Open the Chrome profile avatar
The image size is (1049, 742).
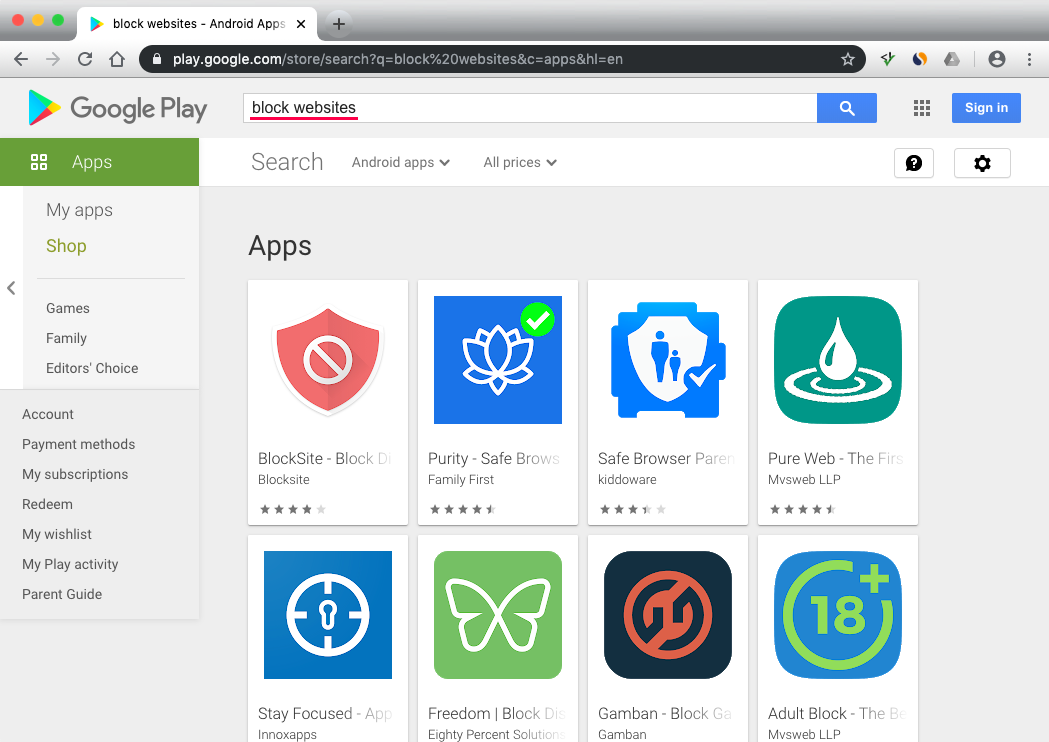(x=997, y=59)
